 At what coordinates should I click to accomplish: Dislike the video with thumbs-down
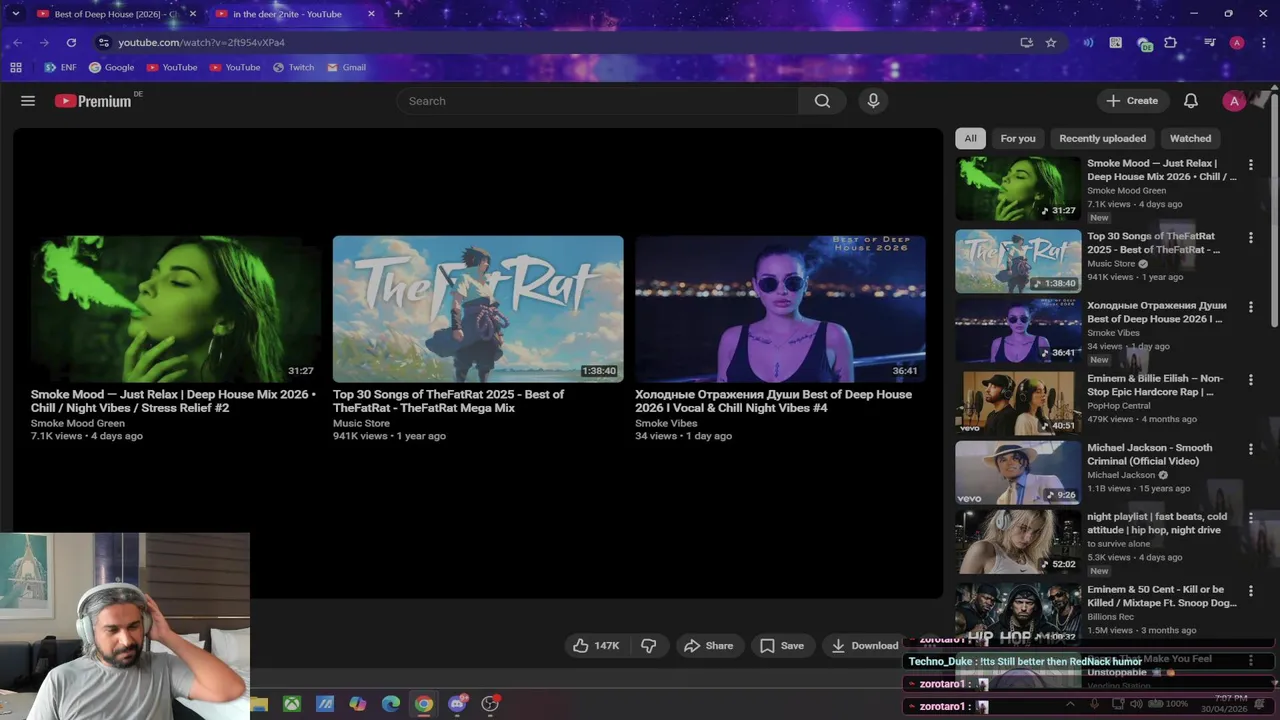[648, 646]
